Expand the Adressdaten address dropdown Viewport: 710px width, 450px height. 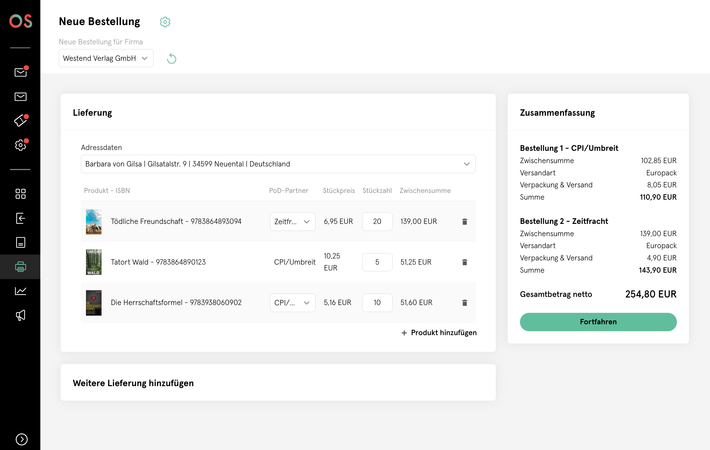(278, 164)
